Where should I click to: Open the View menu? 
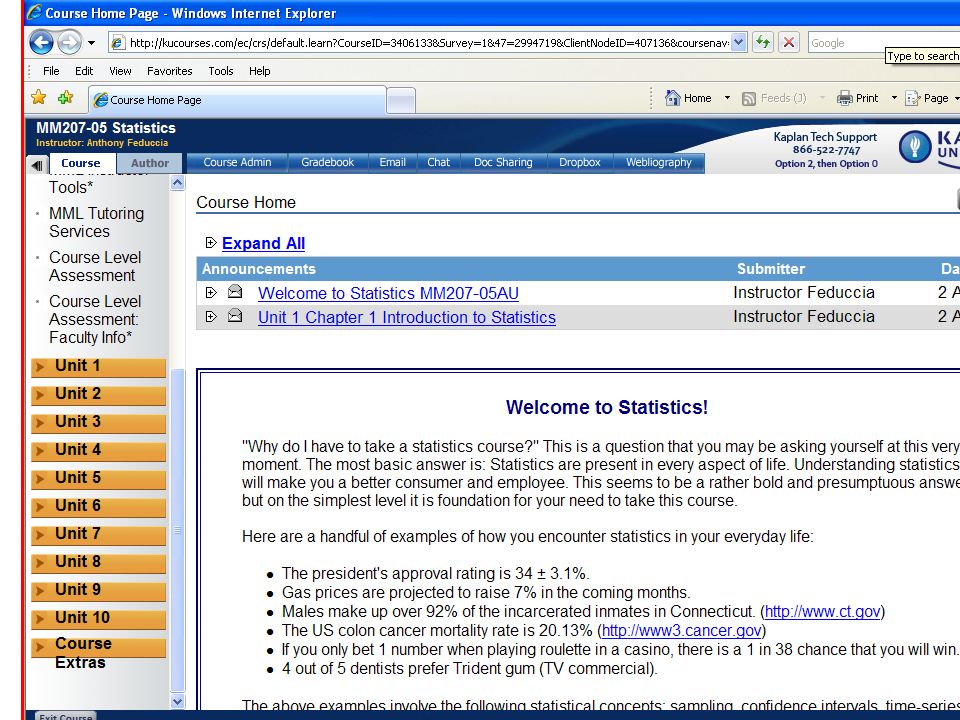120,71
